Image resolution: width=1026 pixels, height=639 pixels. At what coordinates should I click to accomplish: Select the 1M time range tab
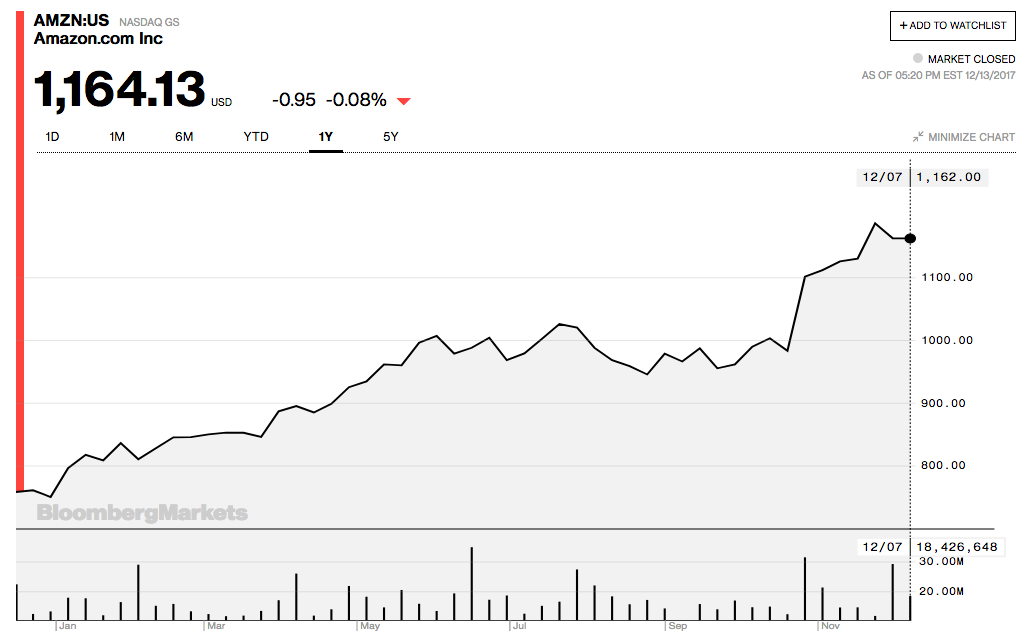[117, 137]
